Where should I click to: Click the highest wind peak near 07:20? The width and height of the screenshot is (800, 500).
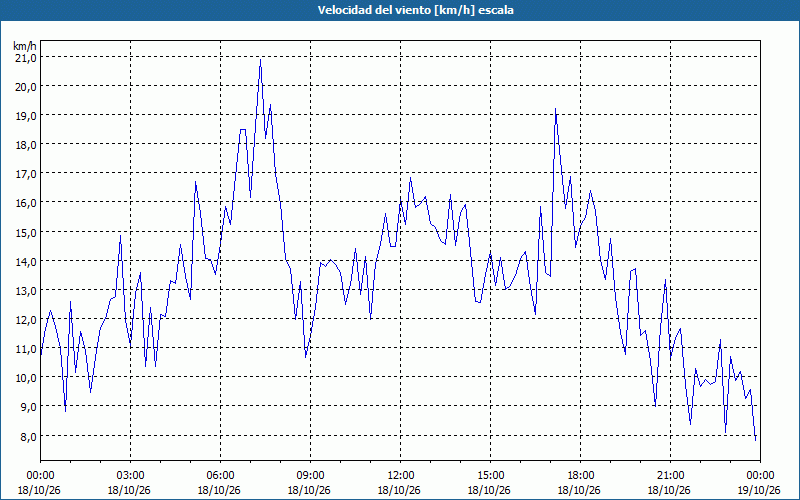[260, 60]
